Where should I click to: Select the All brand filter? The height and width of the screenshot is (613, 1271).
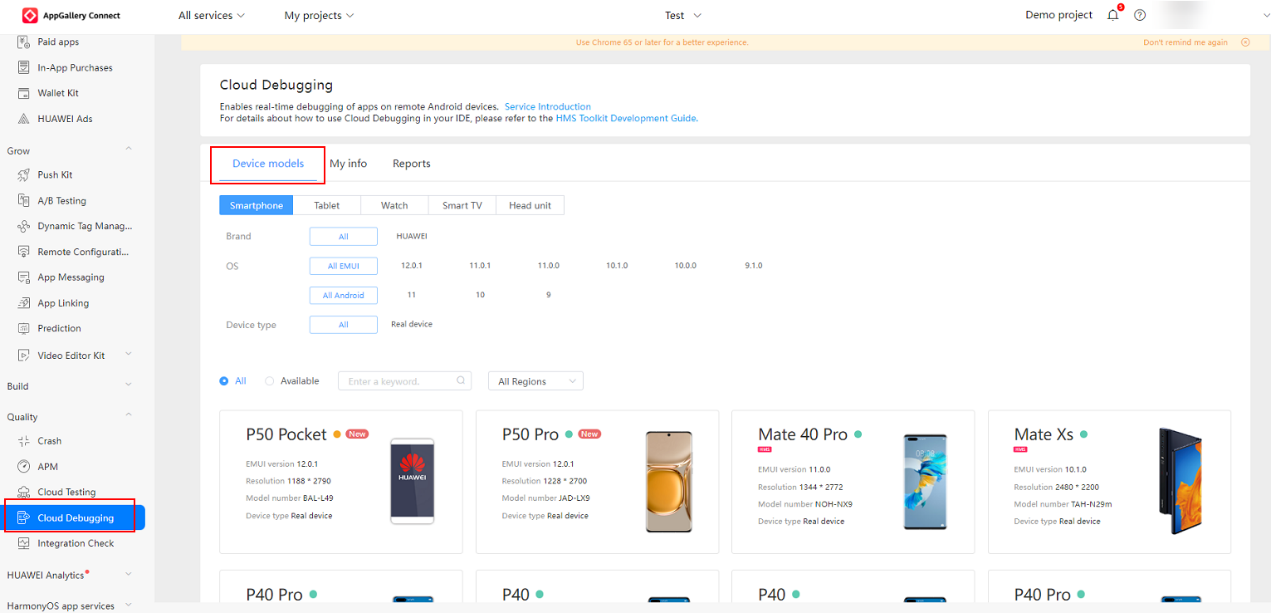click(x=344, y=236)
